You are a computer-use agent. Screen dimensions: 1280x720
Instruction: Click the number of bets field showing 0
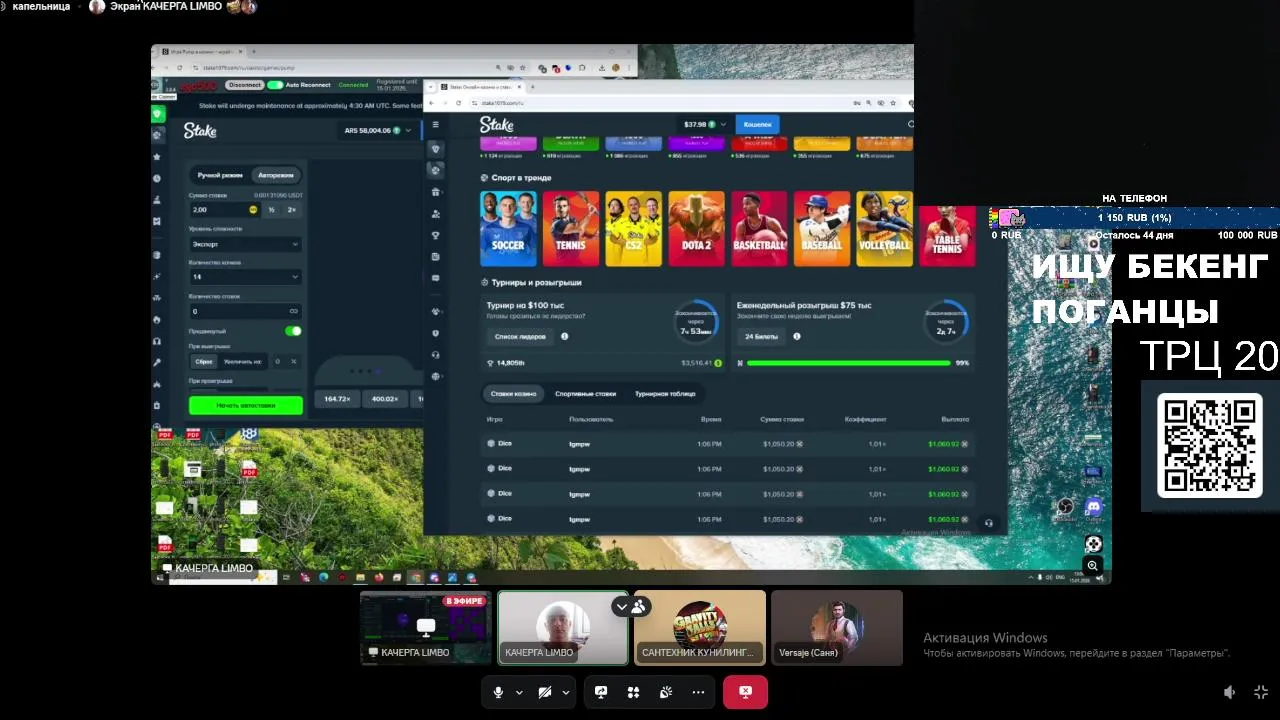coord(245,311)
